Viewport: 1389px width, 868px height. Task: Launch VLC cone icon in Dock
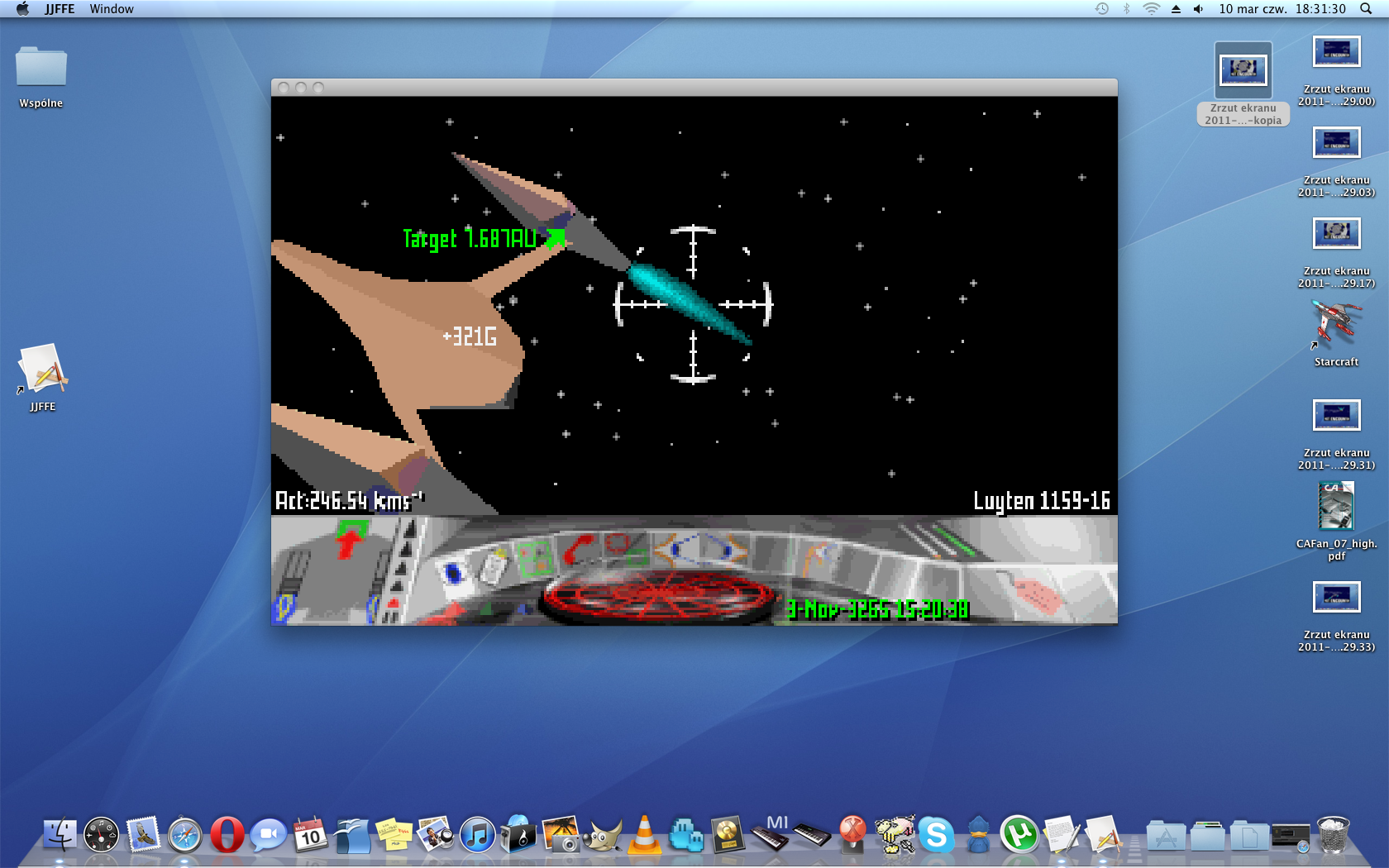644,834
